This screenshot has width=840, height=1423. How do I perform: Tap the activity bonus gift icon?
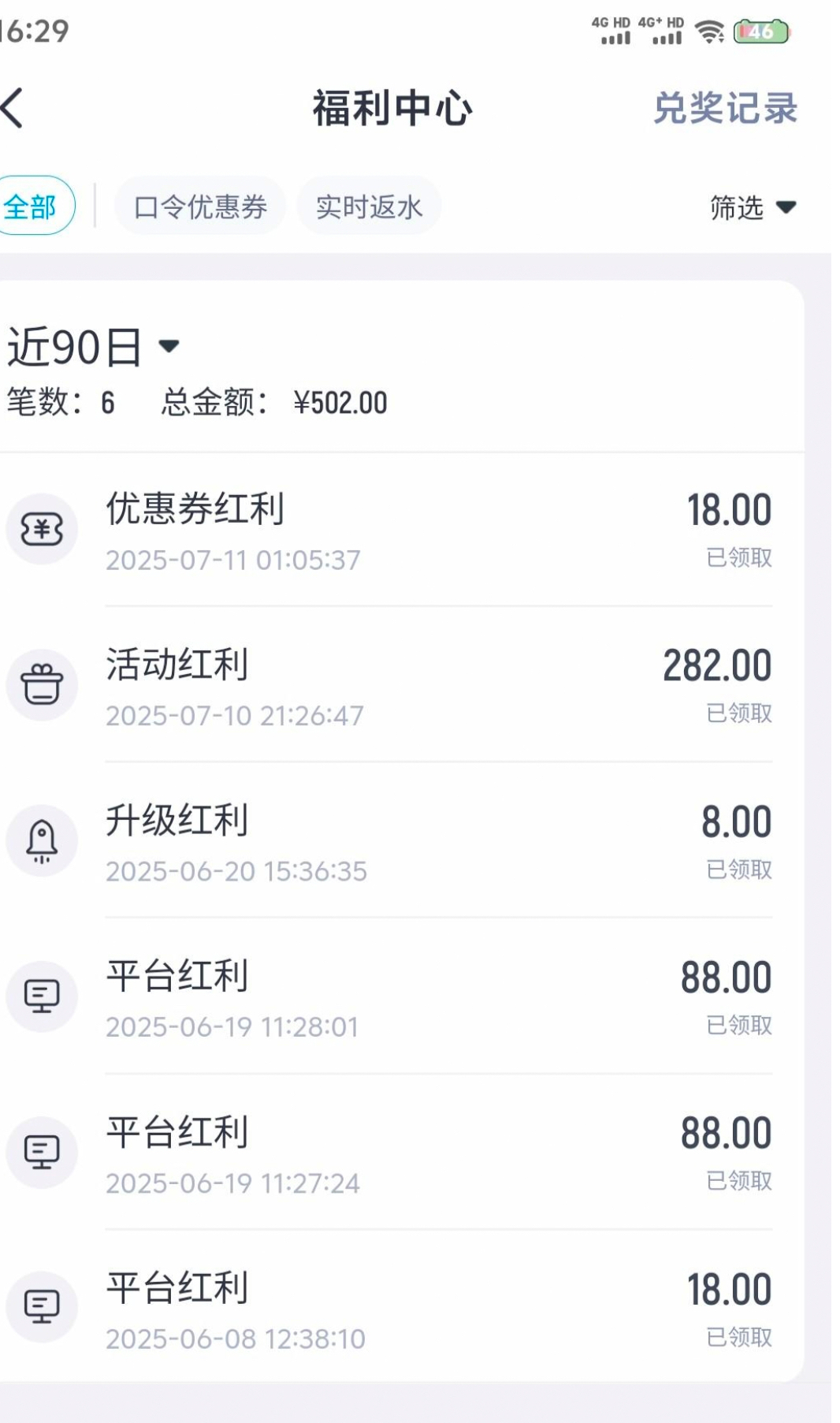pyautogui.click(x=42, y=684)
